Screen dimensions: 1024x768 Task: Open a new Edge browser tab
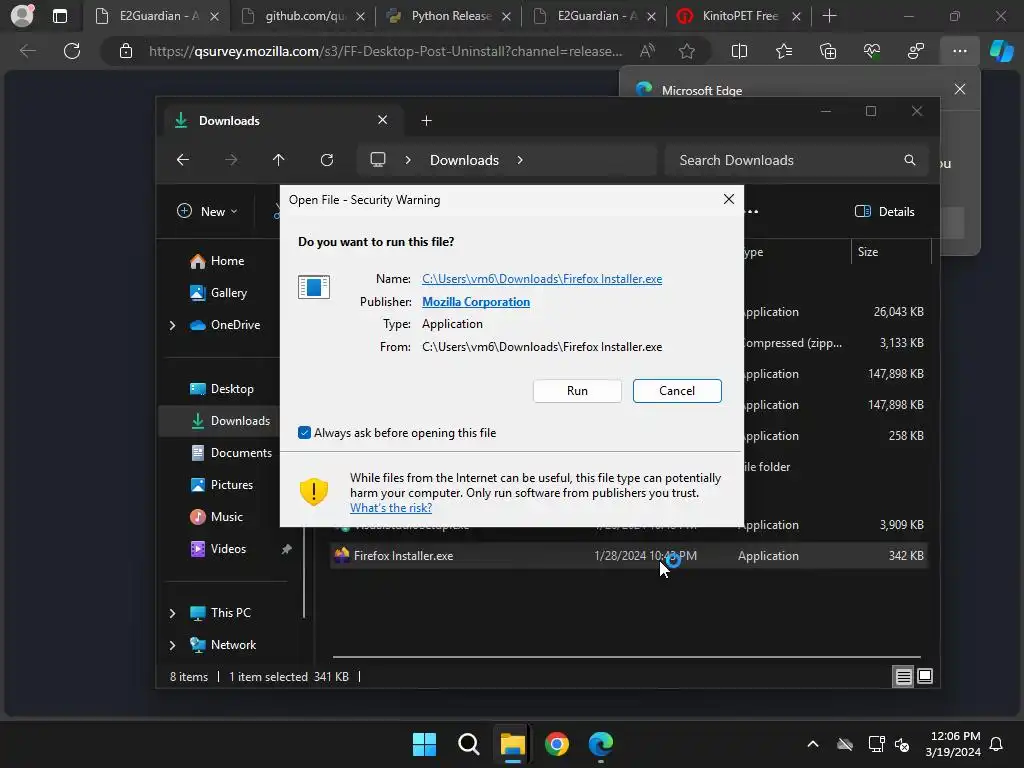[829, 16]
